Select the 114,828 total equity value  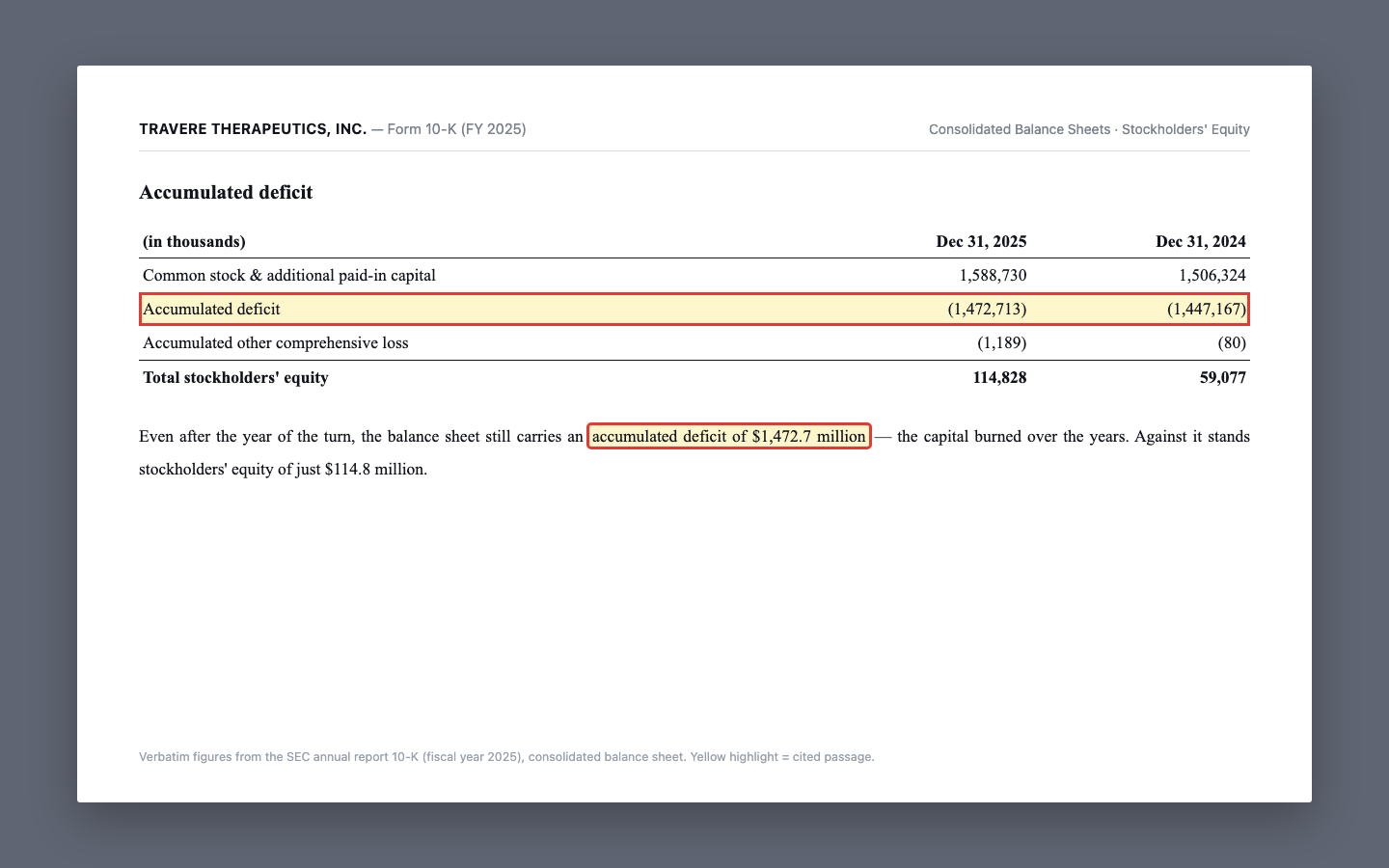(x=999, y=378)
